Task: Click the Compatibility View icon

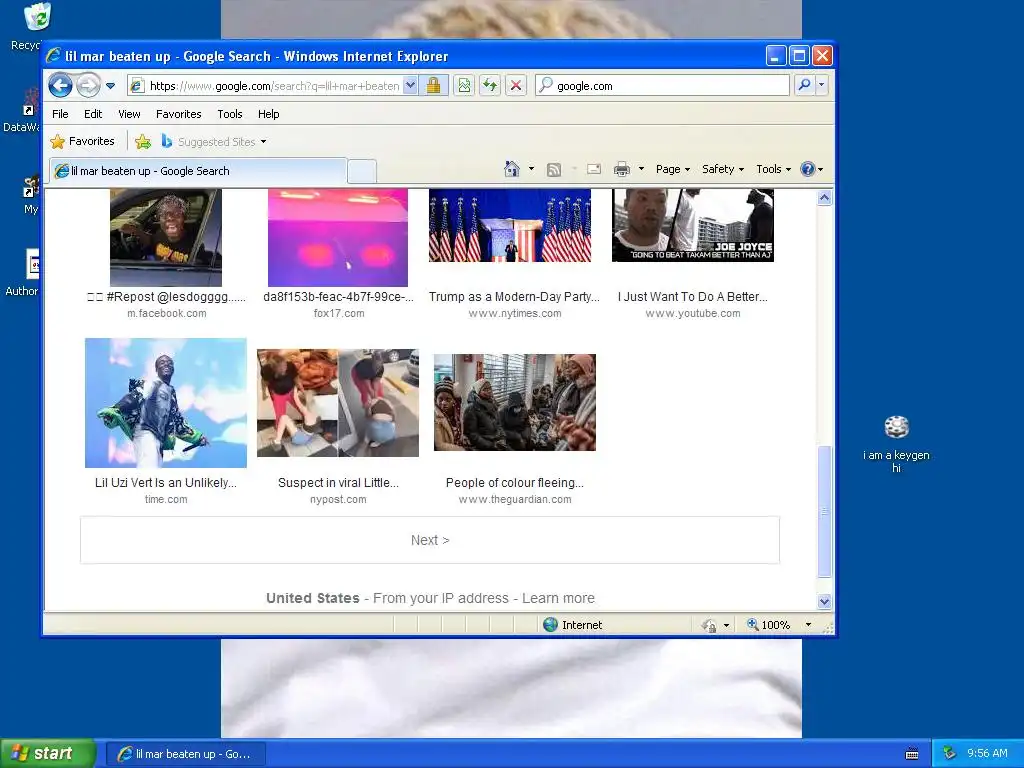Action: click(464, 86)
